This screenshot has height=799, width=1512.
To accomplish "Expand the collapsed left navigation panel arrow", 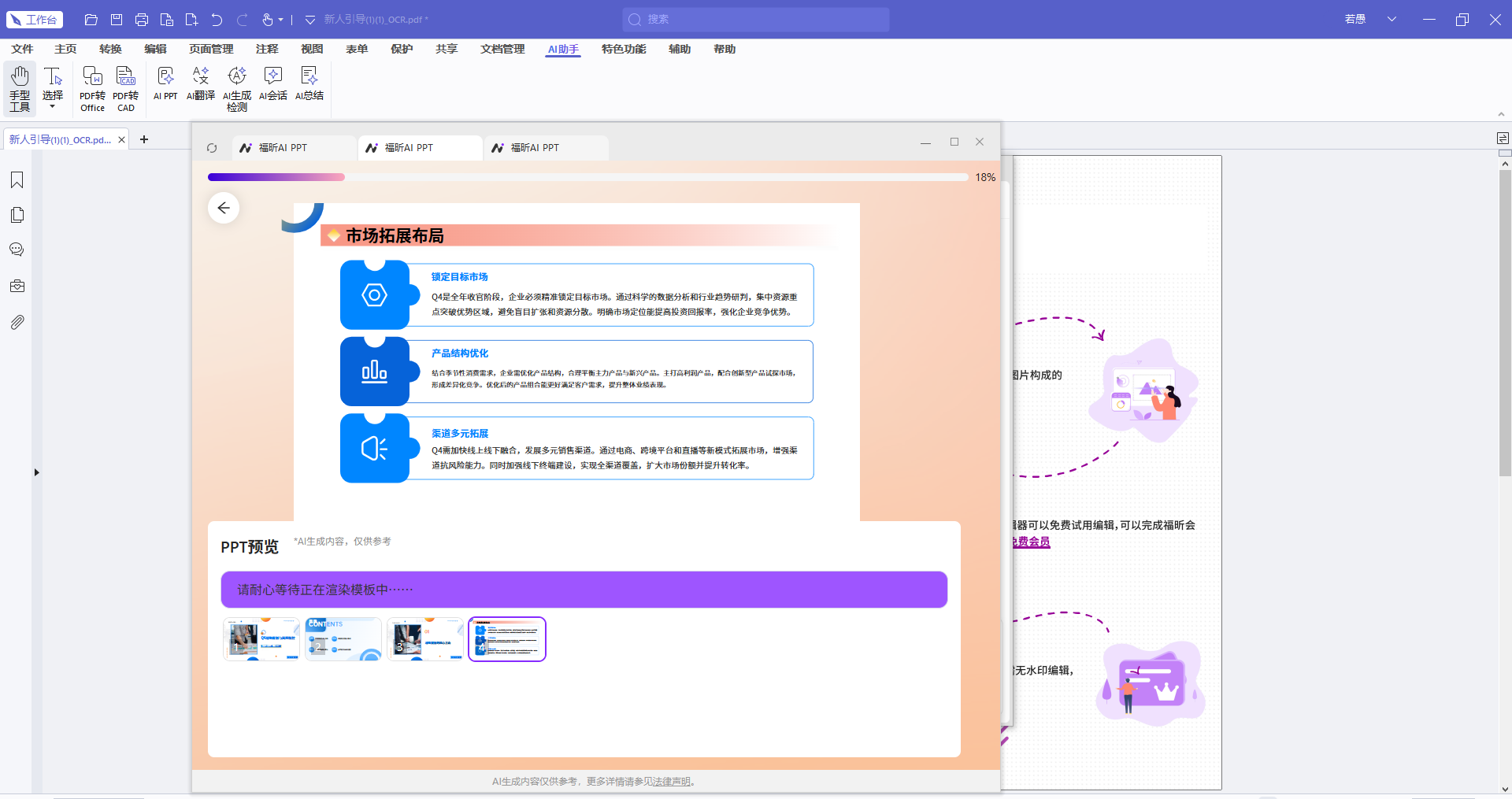I will 36,472.
